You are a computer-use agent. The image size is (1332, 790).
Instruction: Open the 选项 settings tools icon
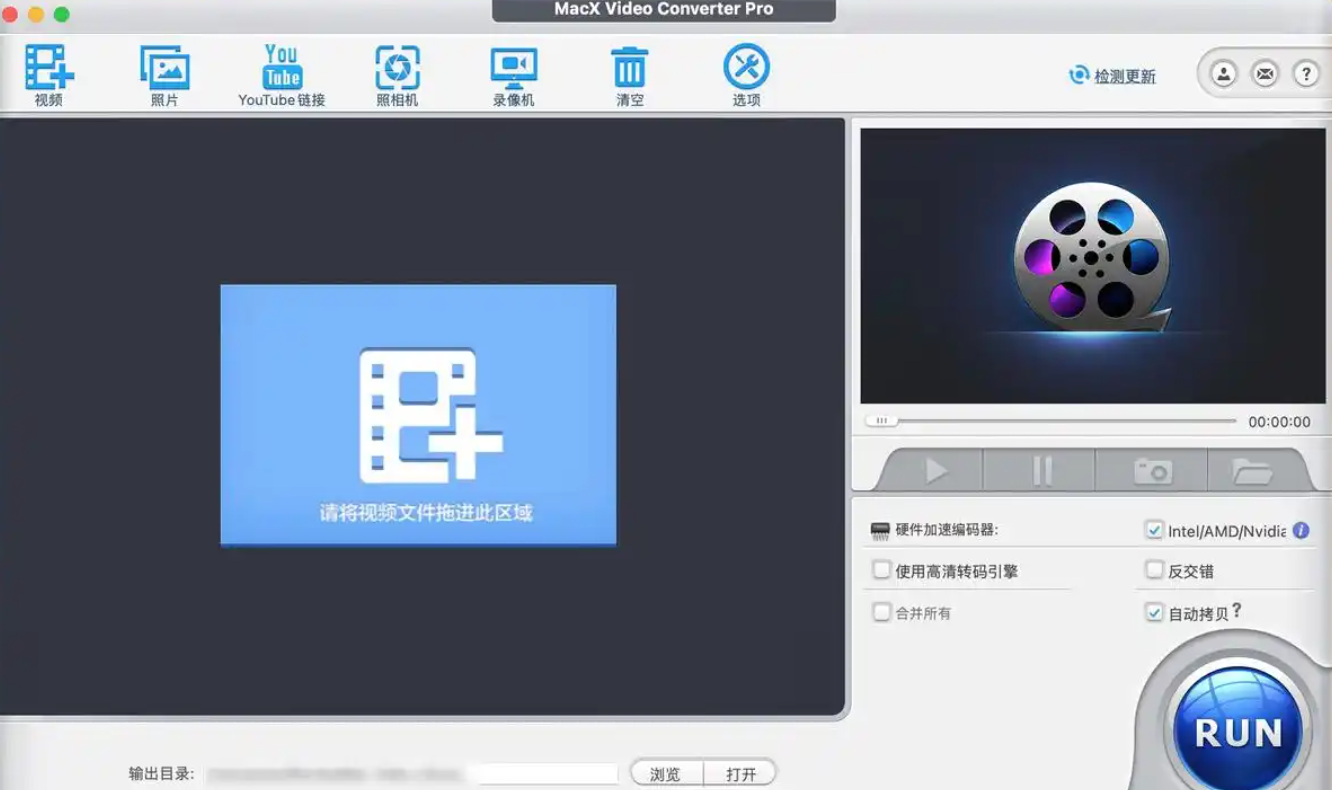click(x=746, y=67)
